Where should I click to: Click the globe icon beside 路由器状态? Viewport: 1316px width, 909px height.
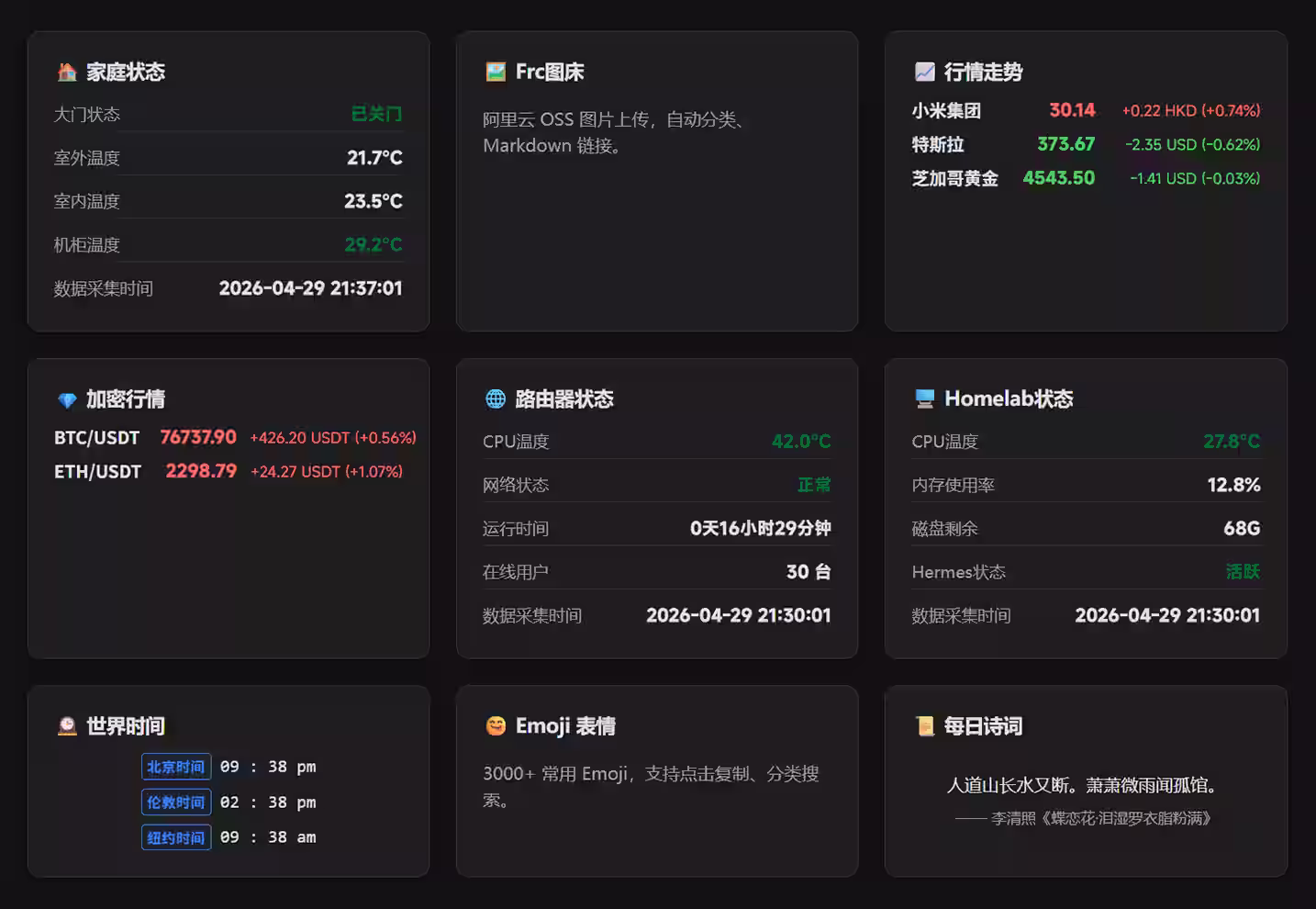point(496,398)
